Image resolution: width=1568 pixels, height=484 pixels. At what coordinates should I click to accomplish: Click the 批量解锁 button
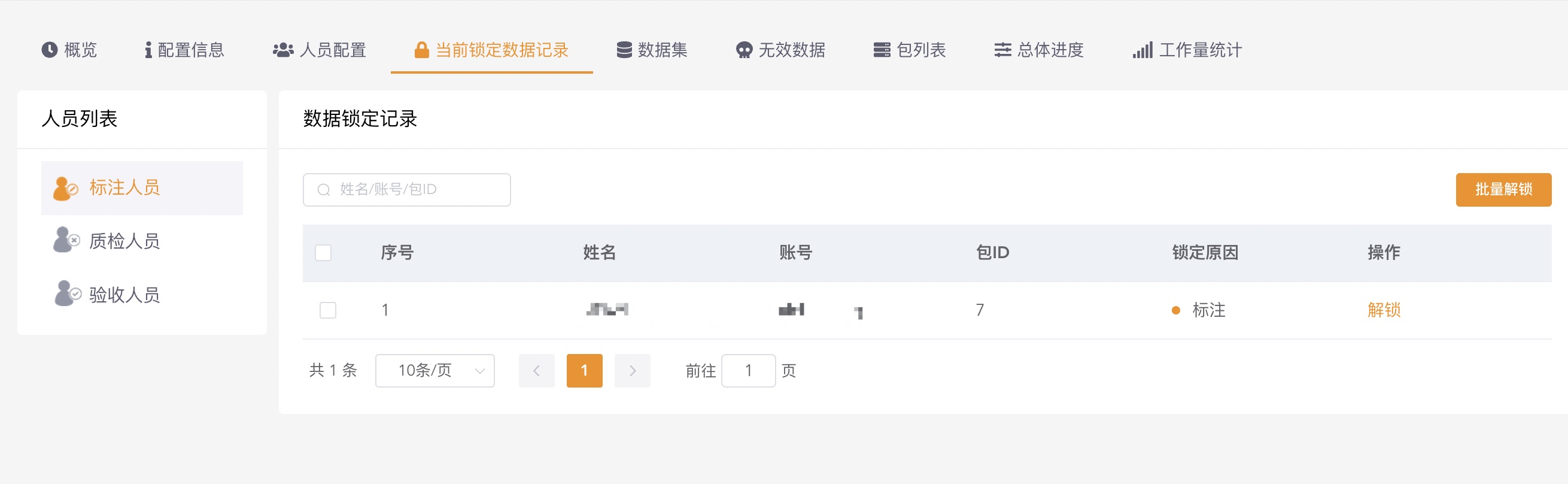point(1503,189)
